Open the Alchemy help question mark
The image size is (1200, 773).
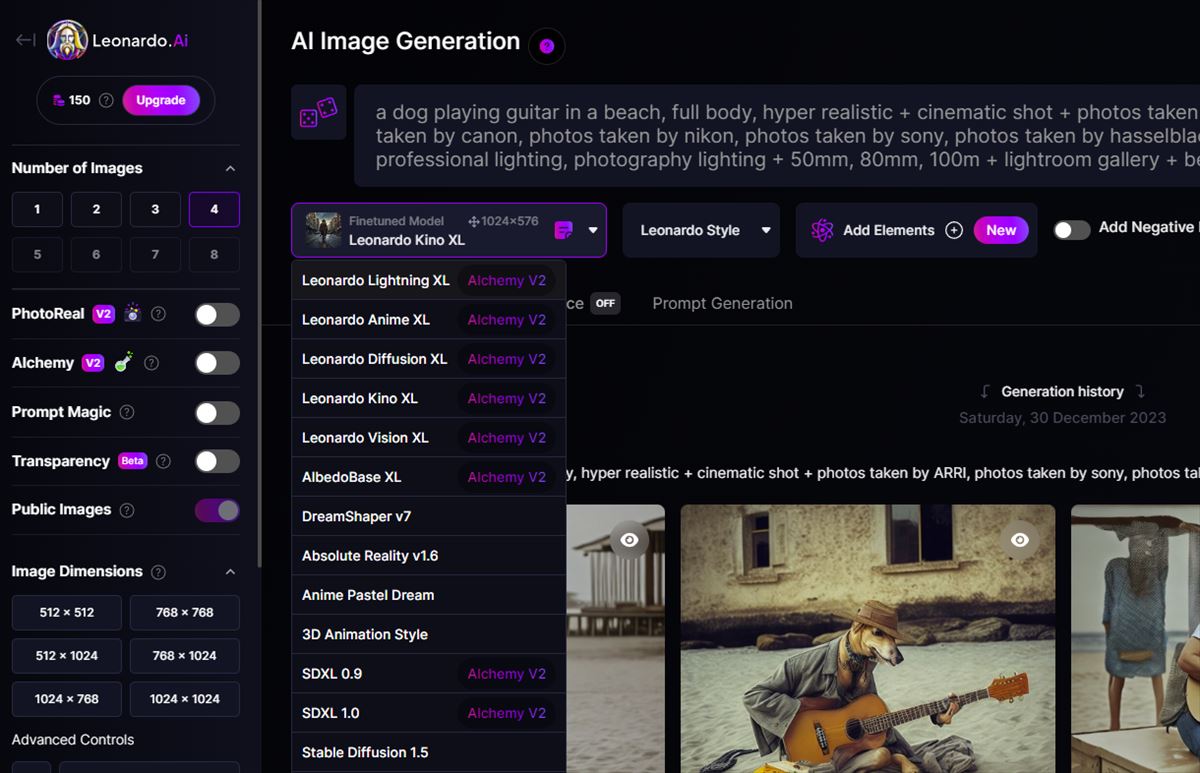pos(152,363)
